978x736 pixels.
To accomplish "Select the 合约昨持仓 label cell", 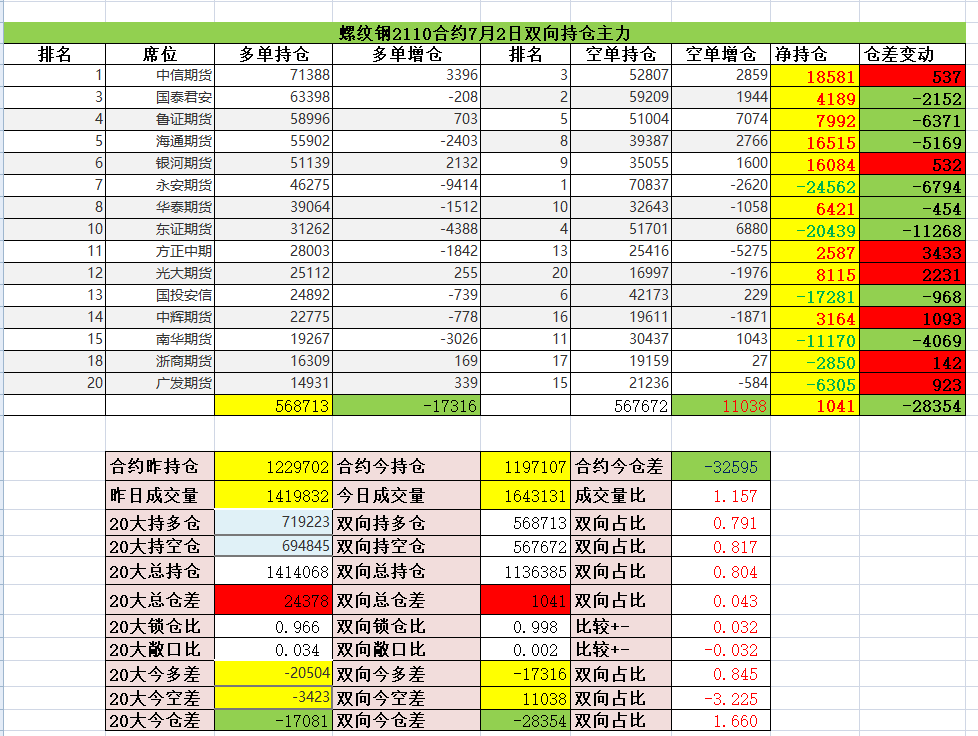I will [160, 466].
